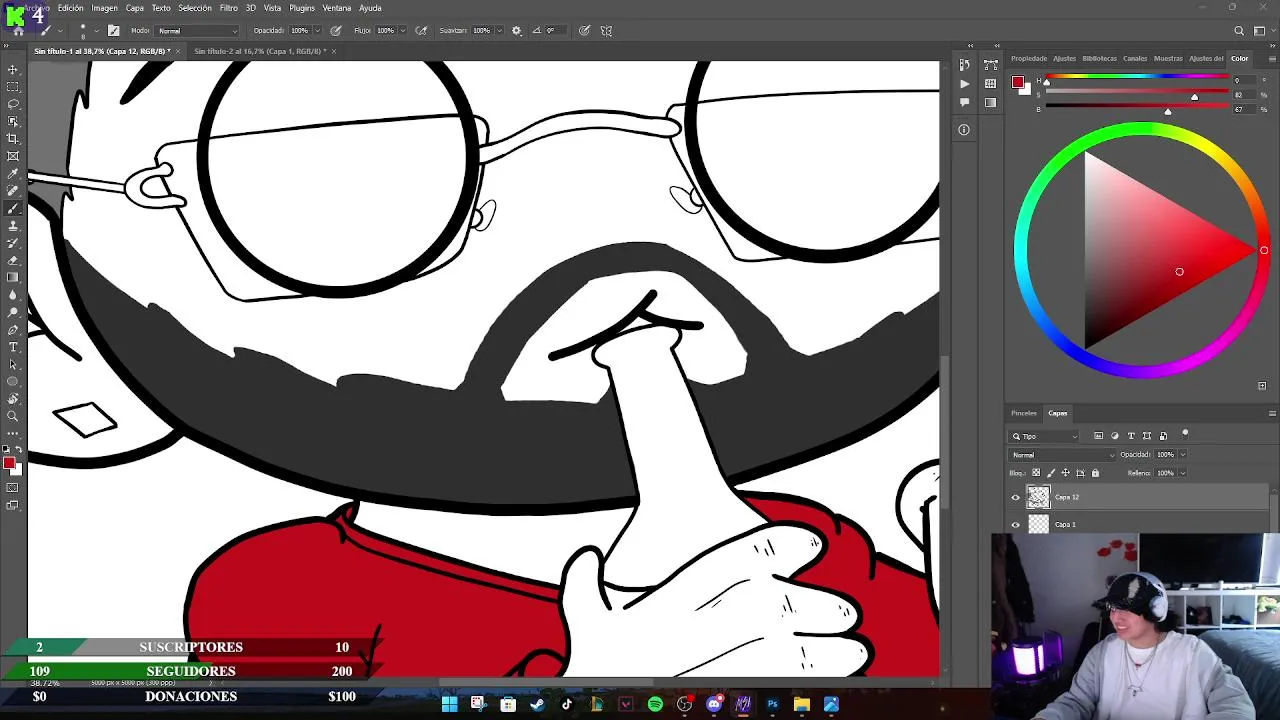Open smoothing options gear icon

click(516, 31)
